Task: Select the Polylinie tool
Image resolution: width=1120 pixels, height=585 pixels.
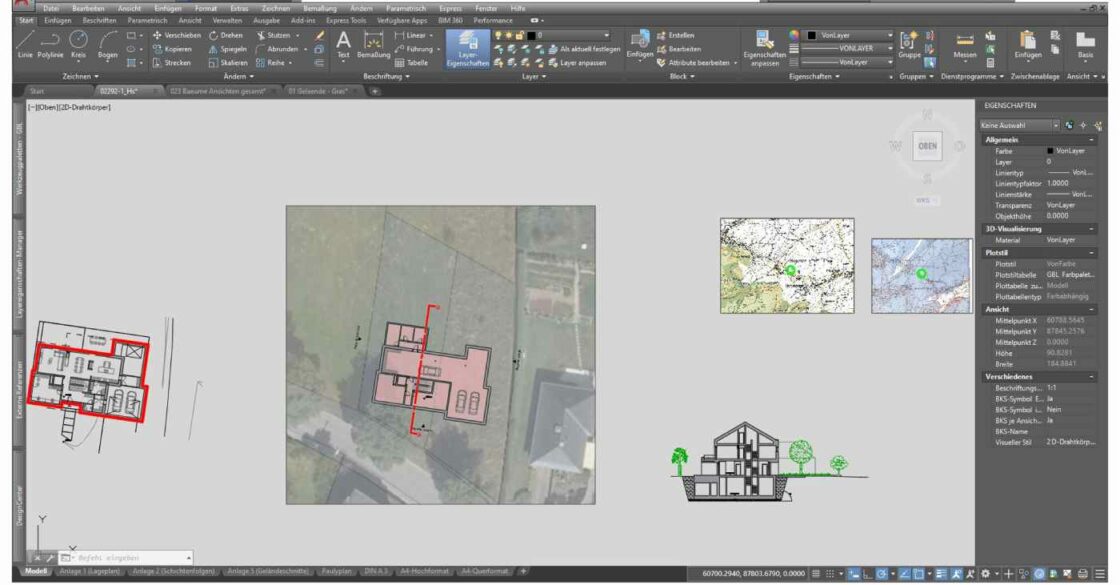Action: (50, 45)
